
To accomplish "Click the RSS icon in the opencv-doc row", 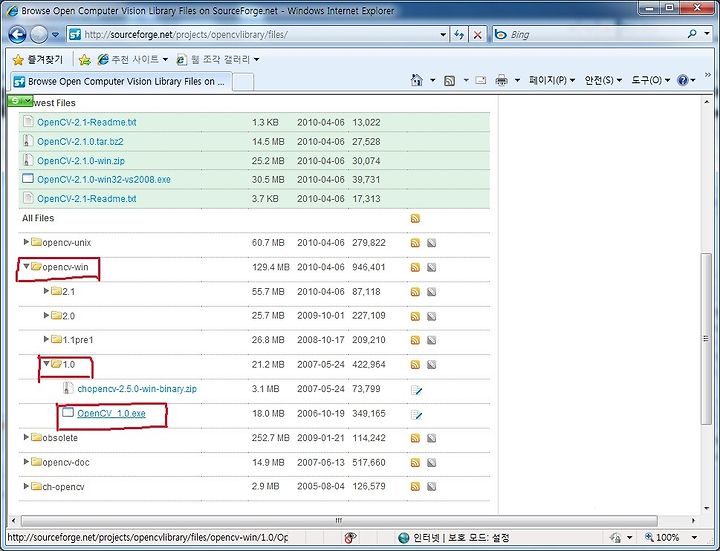I will [x=415, y=462].
